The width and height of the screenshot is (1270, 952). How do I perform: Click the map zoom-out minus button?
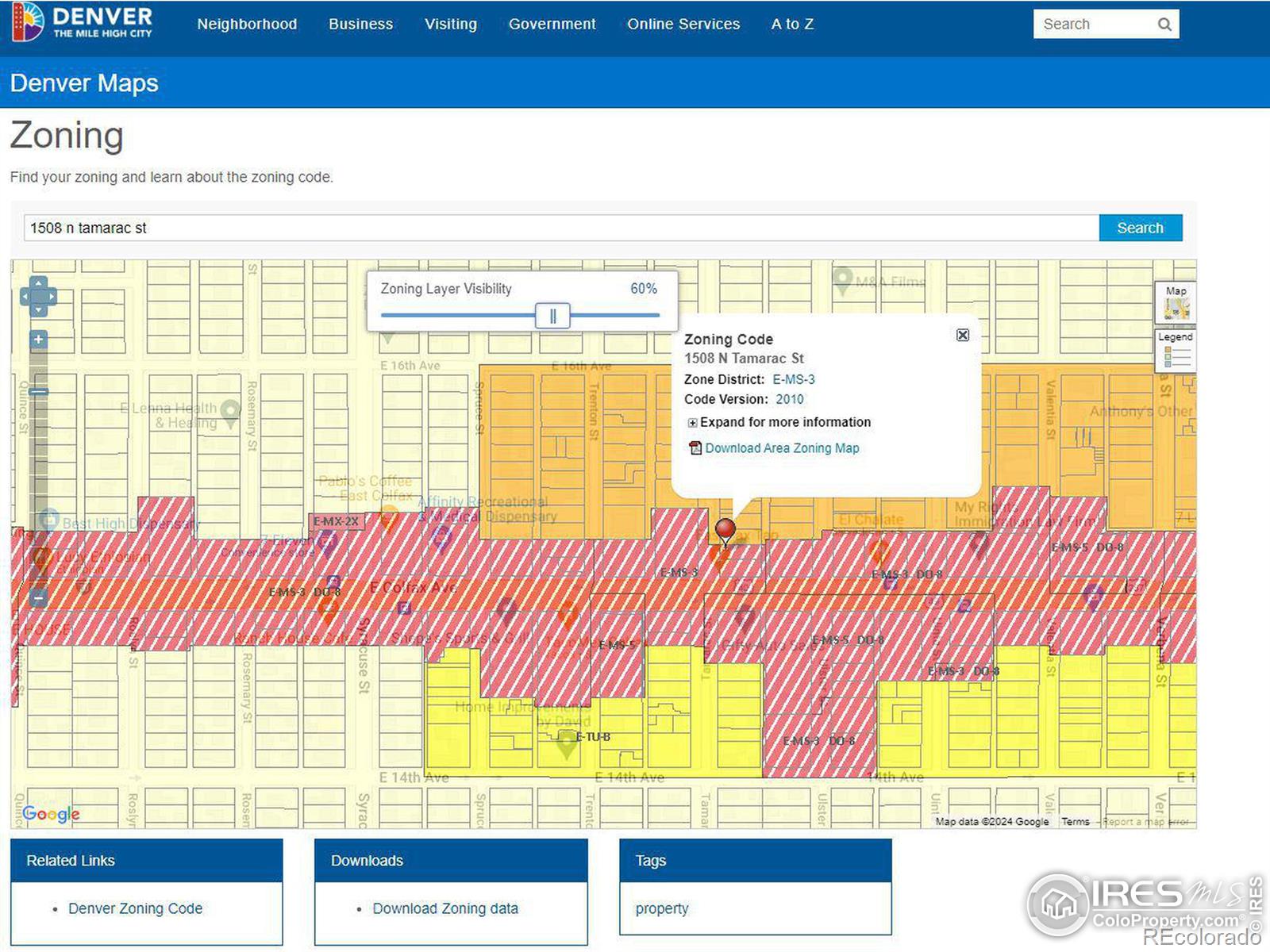[38, 597]
